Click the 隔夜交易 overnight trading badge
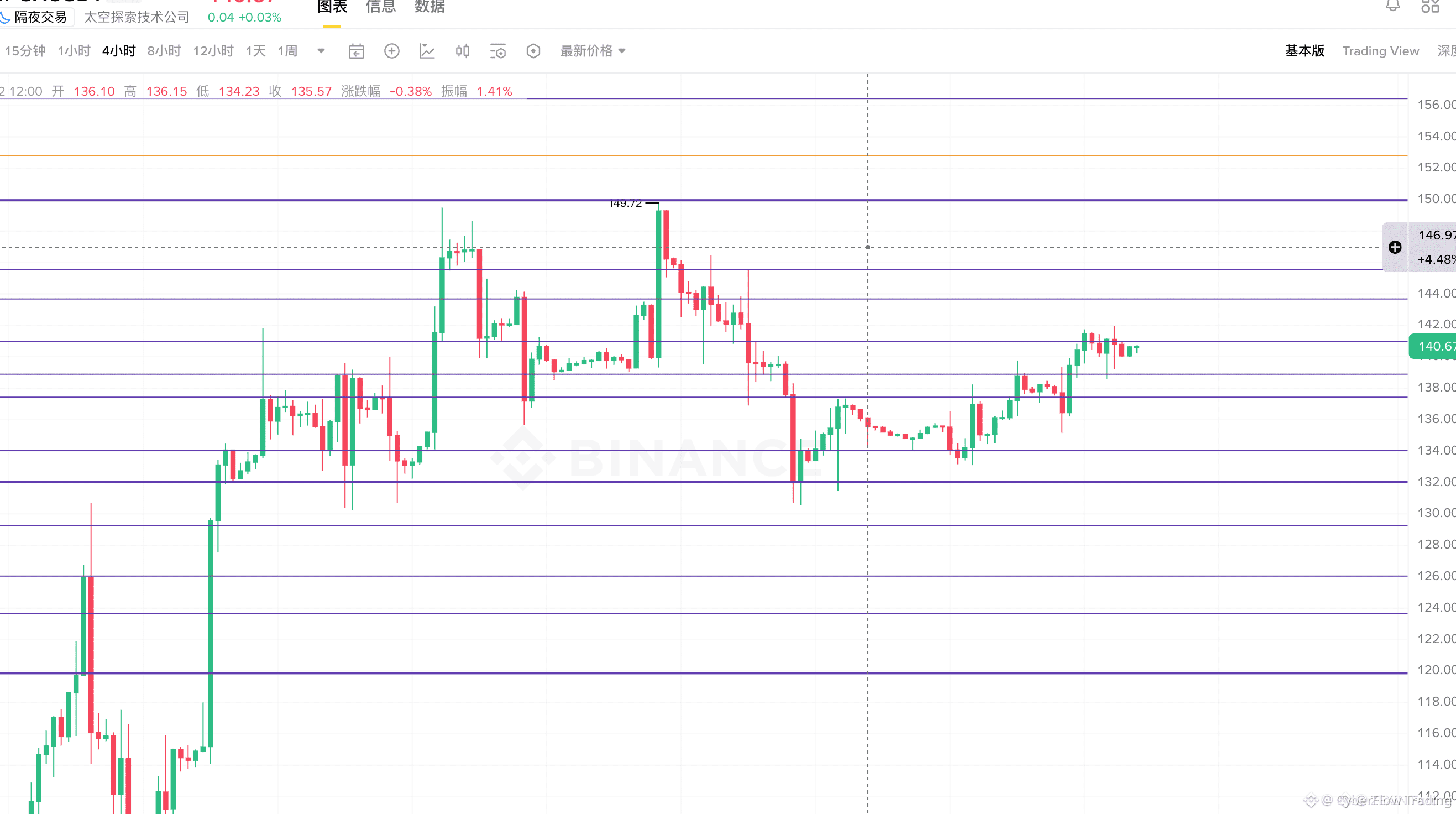1456x814 pixels. point(37,18)
